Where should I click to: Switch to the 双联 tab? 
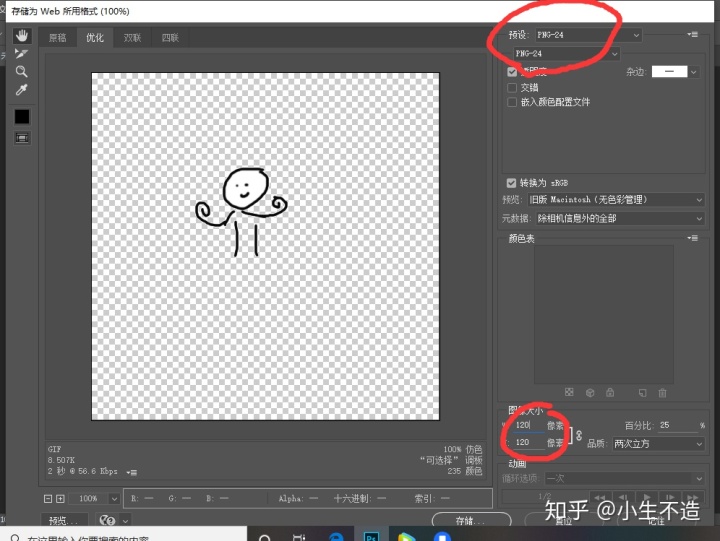(132, 38)
